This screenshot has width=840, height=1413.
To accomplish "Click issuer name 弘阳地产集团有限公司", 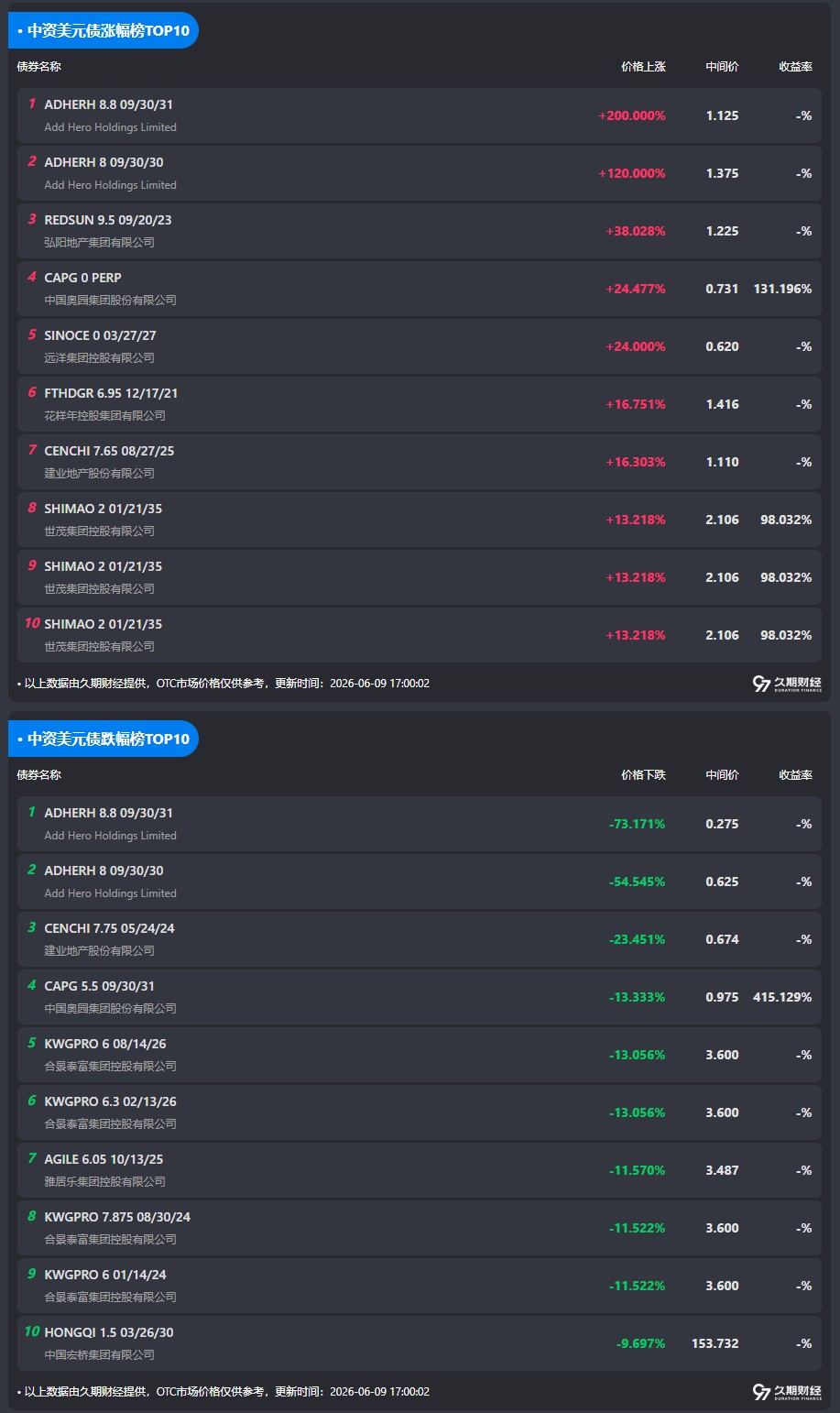I will point(99,243).
